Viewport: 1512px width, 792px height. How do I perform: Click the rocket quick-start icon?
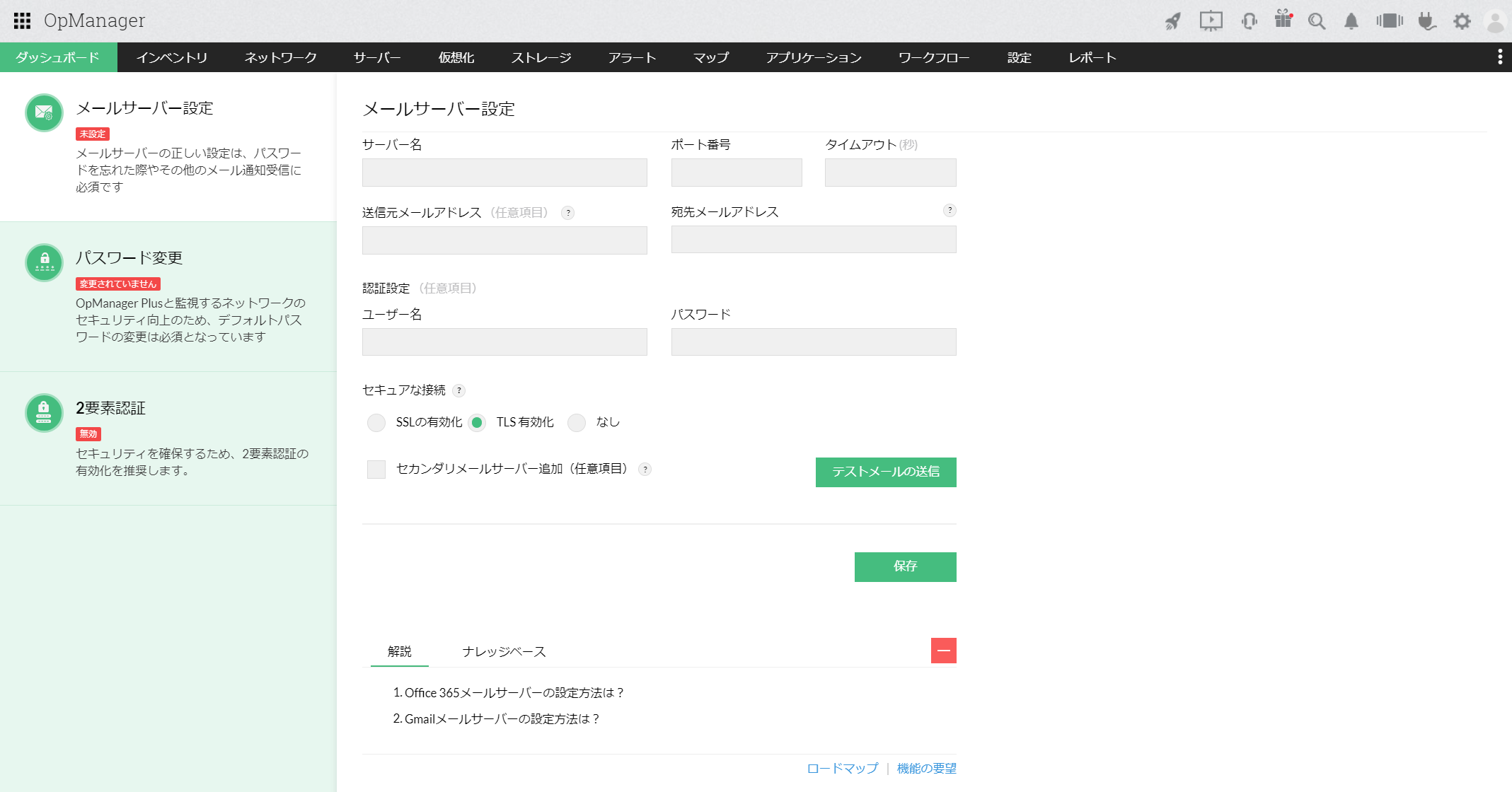pyautogui.click(x=1173, y=21)
